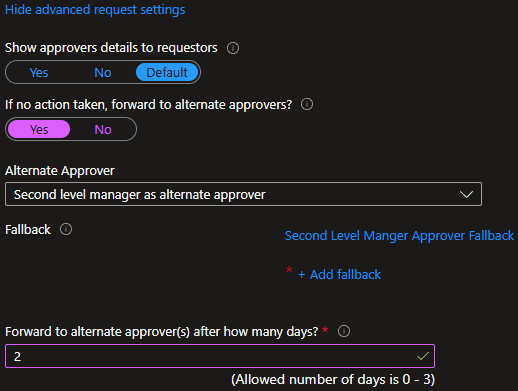The height and width of the screenshot is (391, 518).
Task: Click the plus sign before Add fallback
Action: click(302, 275)
